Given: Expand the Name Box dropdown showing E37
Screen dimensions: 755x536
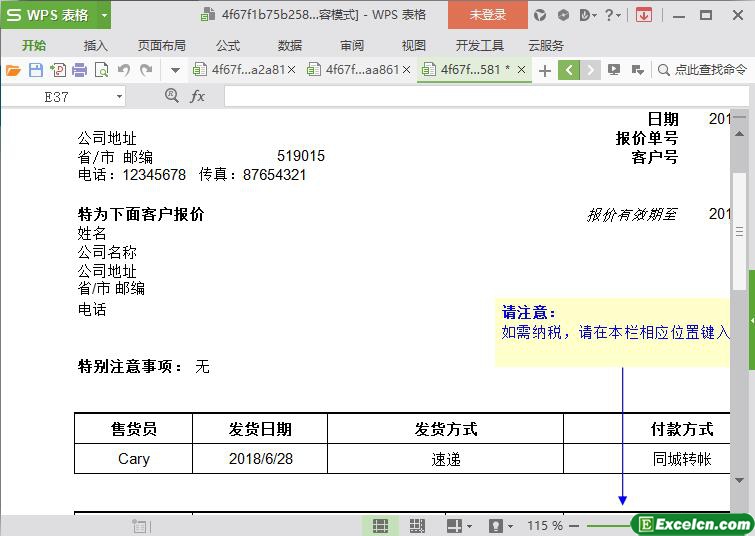Looking at the screenshot, I should coord(119,96).
